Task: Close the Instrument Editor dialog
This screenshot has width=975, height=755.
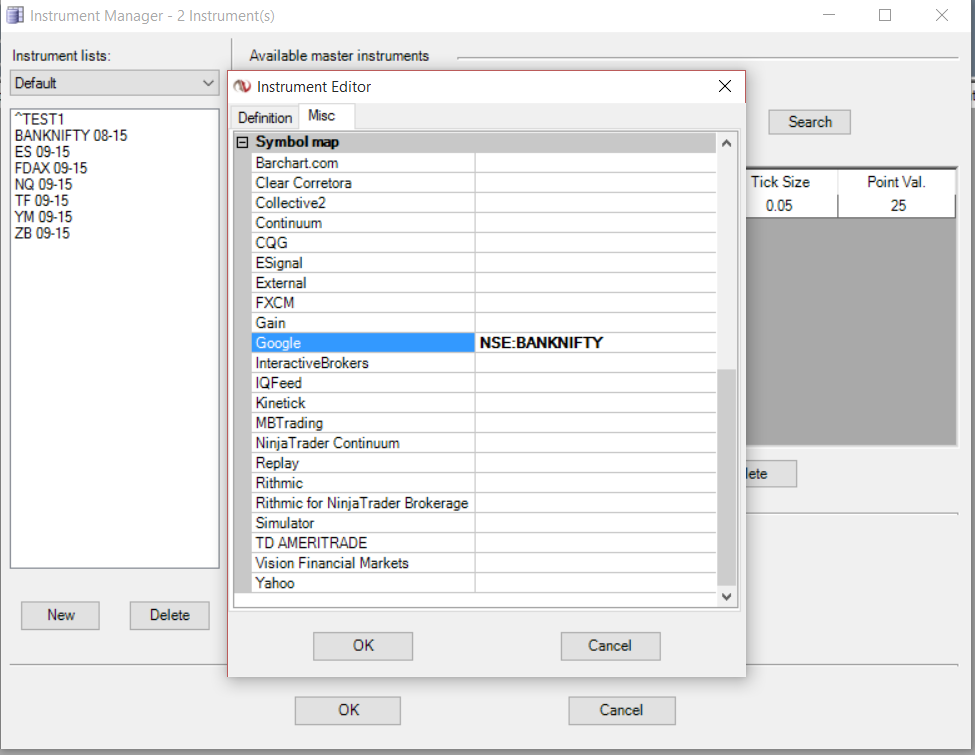Action: pyautogui.click(x=724, y=86)
